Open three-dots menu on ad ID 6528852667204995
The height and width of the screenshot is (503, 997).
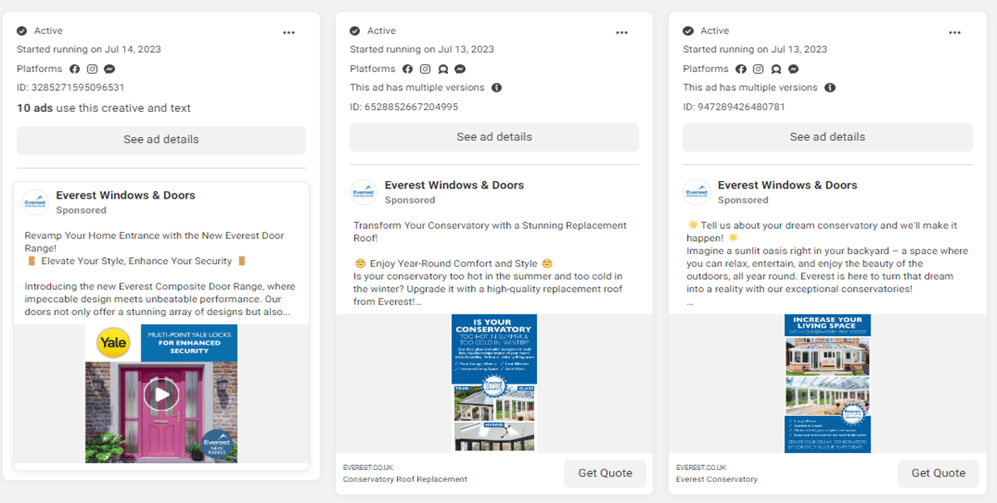[622, 32]
